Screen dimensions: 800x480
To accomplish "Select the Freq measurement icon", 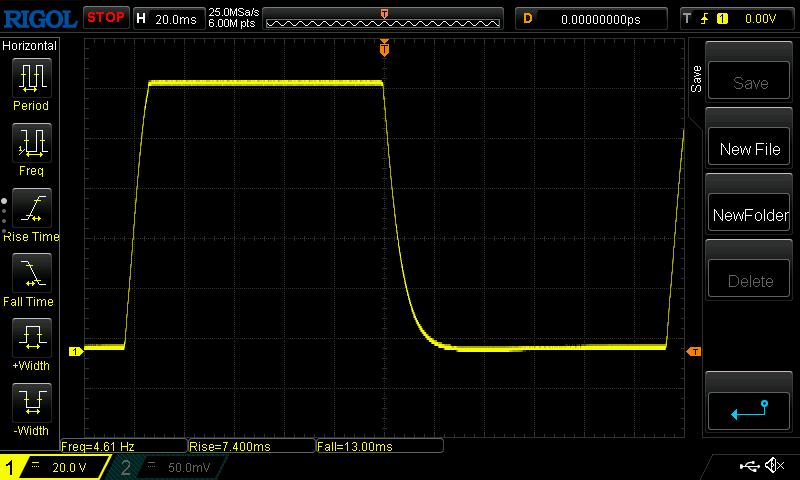I will click(32, 143).
